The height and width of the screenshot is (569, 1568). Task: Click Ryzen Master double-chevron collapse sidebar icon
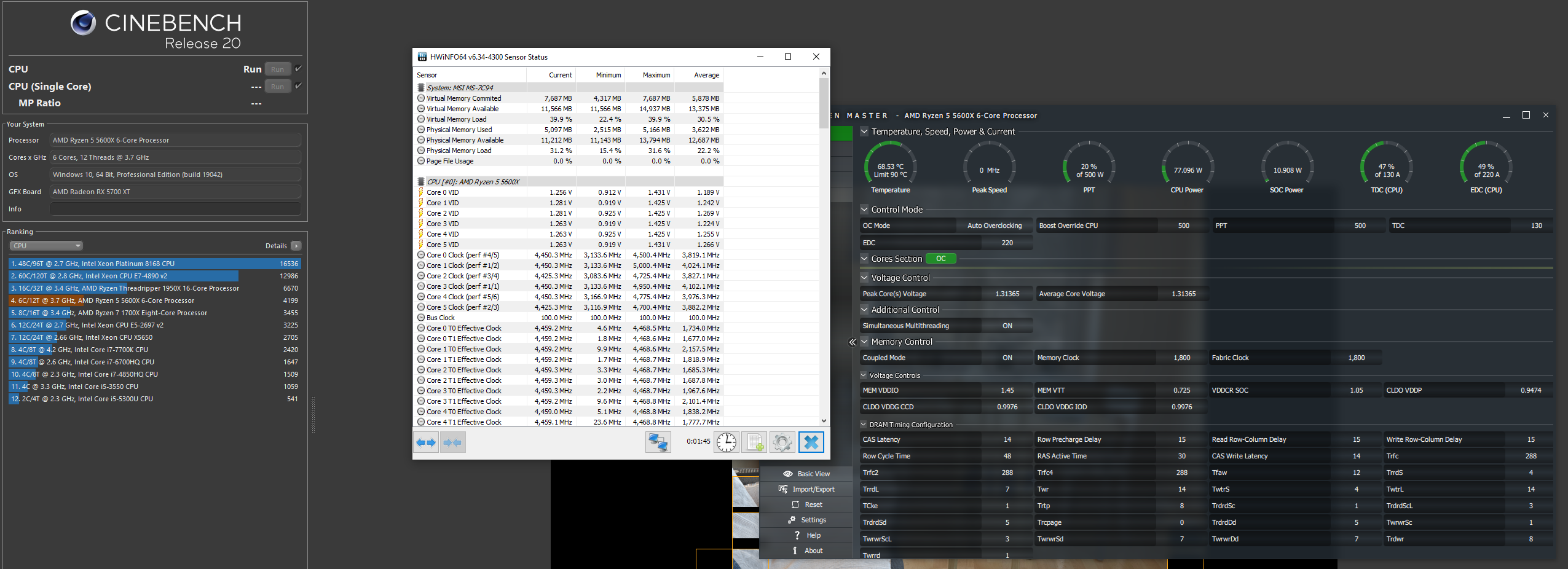pos(852,342)
